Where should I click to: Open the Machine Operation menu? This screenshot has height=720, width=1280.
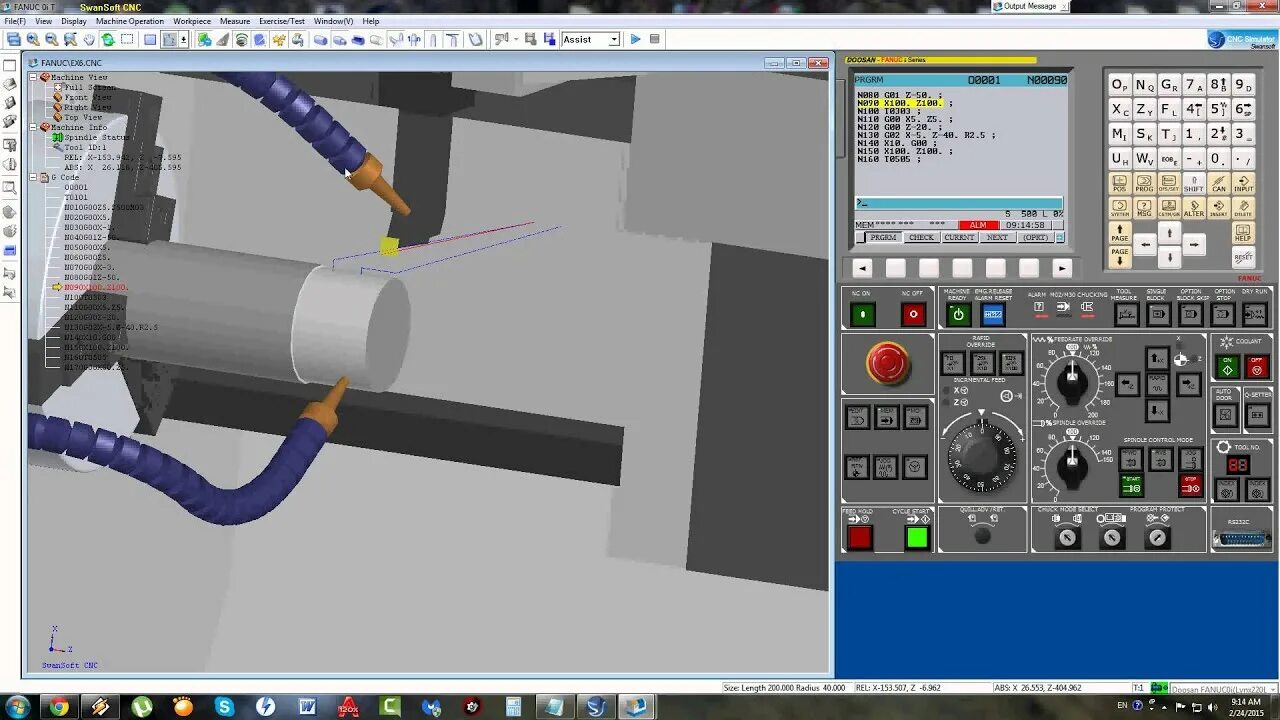point(130,21)
